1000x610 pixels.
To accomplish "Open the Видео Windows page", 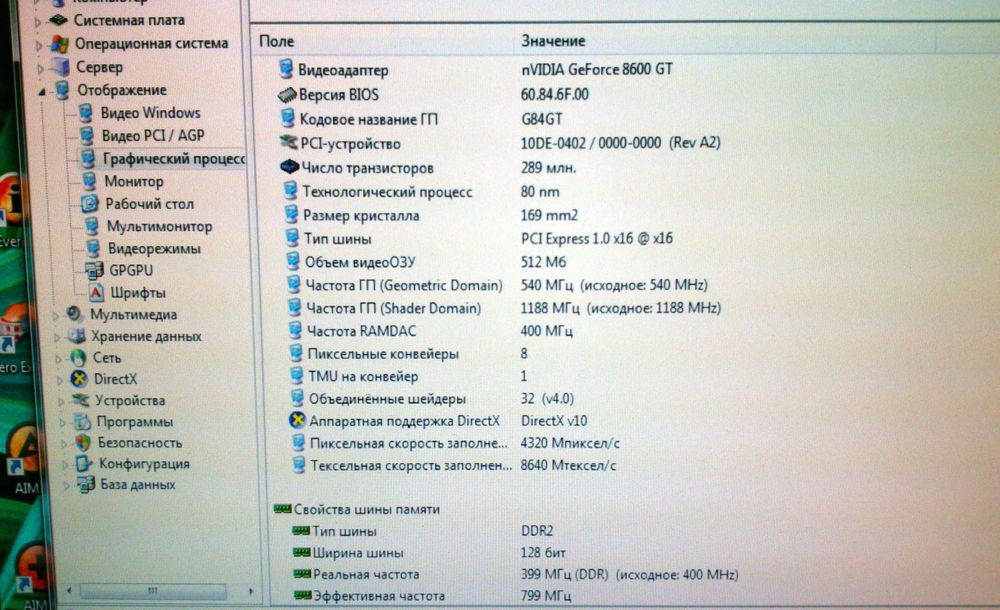I will 151,113.
